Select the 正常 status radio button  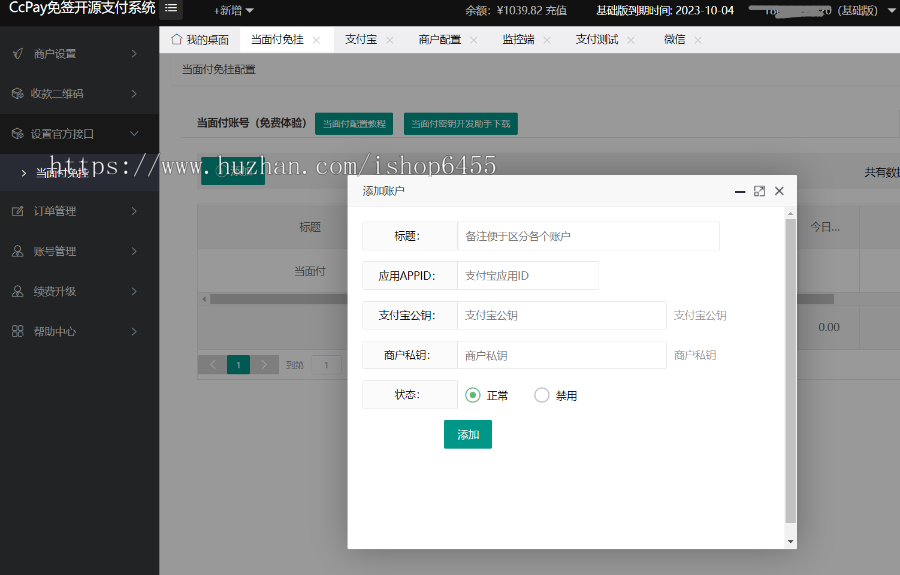click(x=473, y=395)
